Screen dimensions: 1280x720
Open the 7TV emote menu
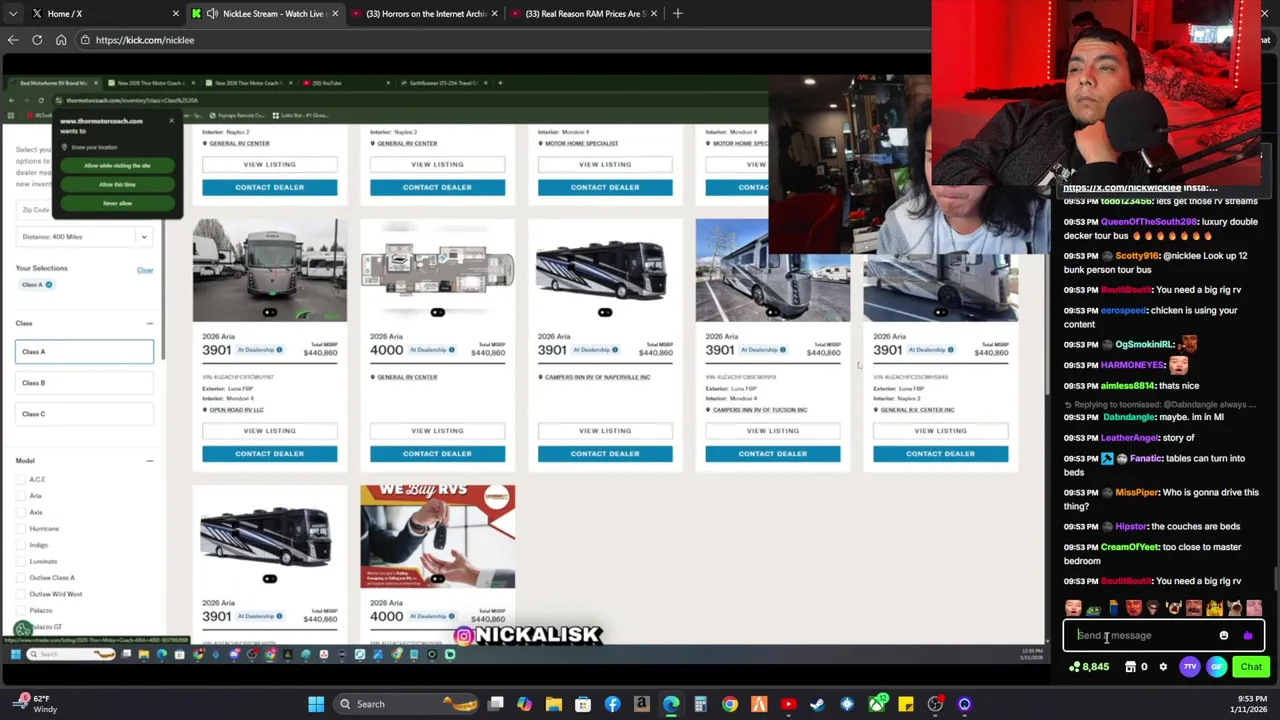(x=1190, y=667)
